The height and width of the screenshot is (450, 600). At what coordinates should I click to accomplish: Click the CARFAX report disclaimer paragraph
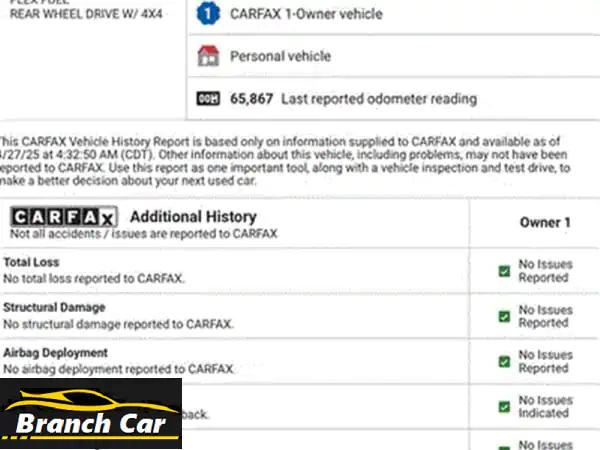coord(285,161)
